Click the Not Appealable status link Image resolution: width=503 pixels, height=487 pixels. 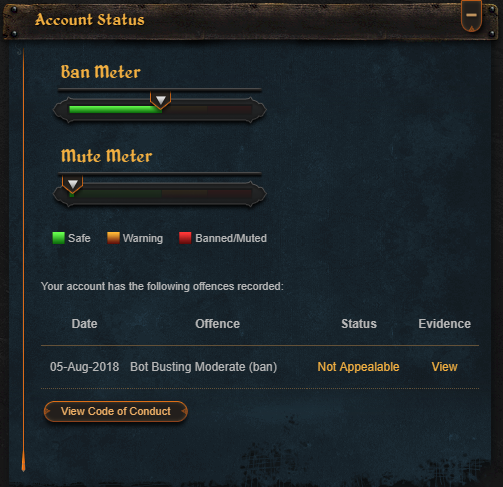(x=358, y=367)
